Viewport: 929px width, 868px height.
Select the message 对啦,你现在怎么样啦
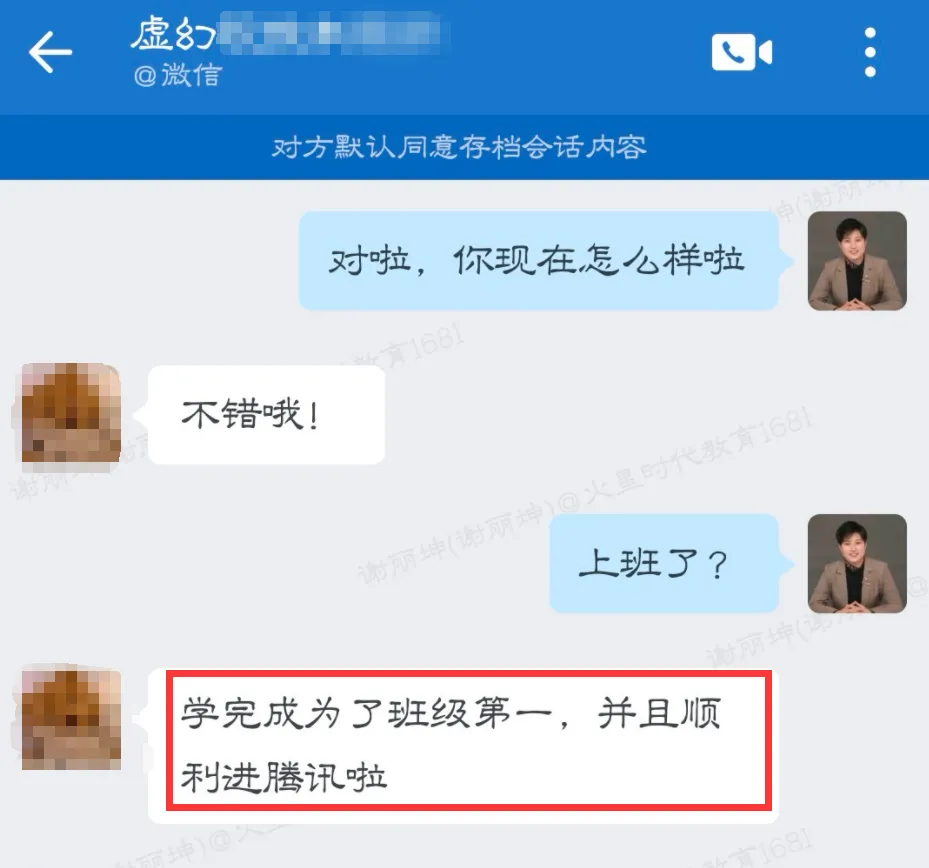click(538, 261)
